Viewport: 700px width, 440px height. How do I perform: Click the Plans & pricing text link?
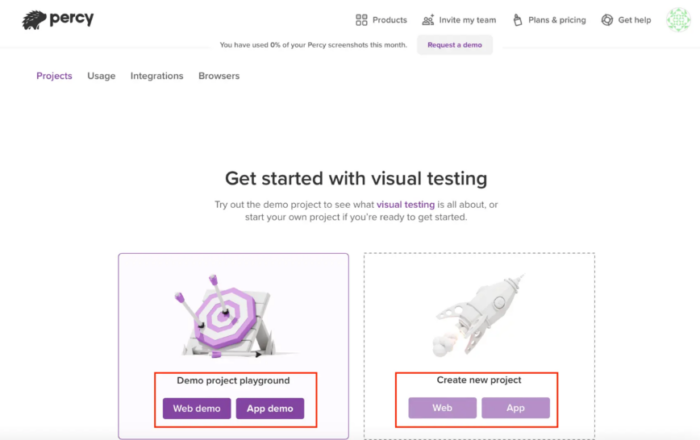pyautogui.click(x=557, y=20)
